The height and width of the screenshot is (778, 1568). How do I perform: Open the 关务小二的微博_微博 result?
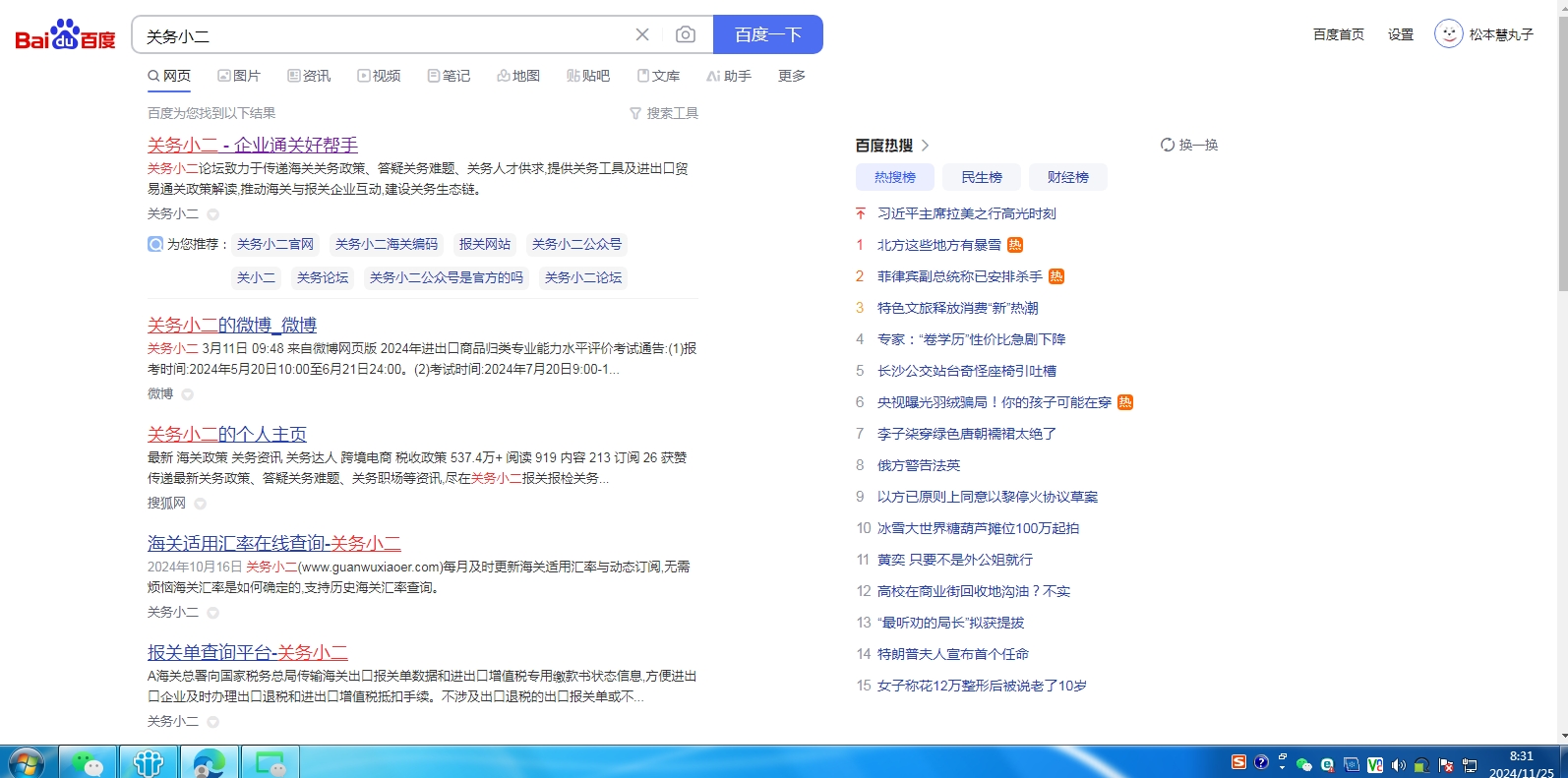pos(232,325)
